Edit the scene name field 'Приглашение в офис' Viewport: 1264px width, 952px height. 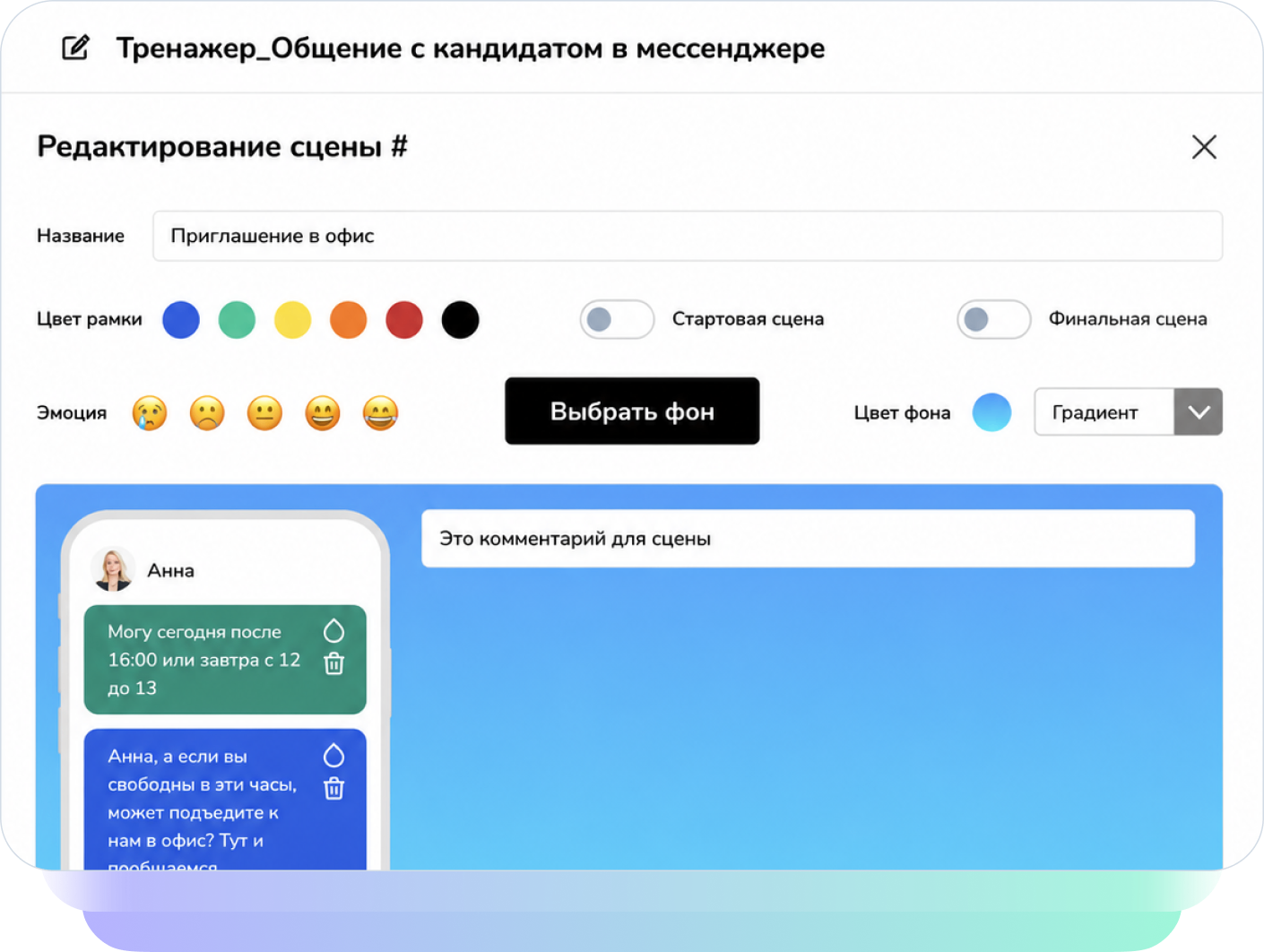(688, 236)
